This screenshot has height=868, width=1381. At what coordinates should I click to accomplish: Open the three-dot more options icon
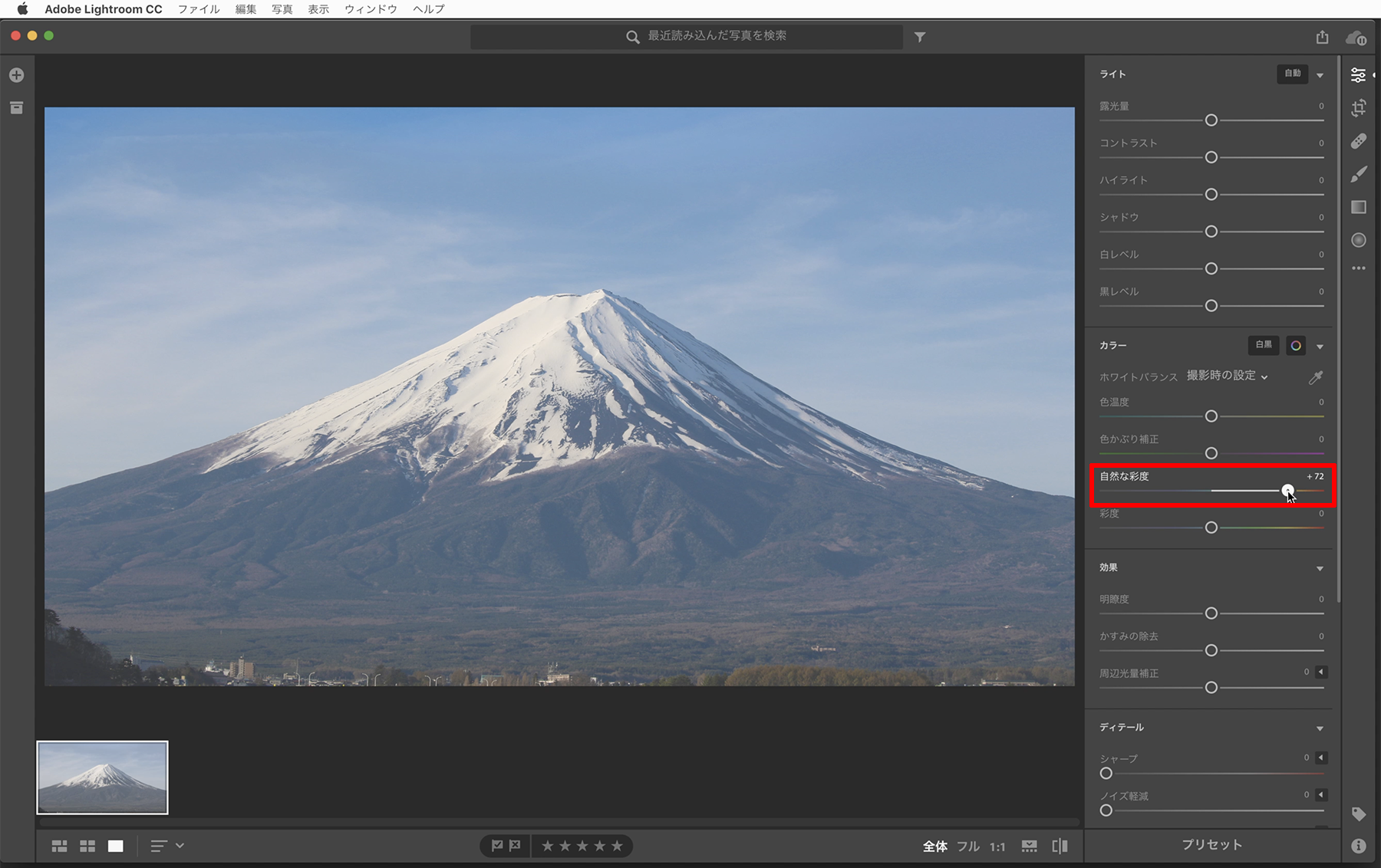click(x=1359, y=268)
